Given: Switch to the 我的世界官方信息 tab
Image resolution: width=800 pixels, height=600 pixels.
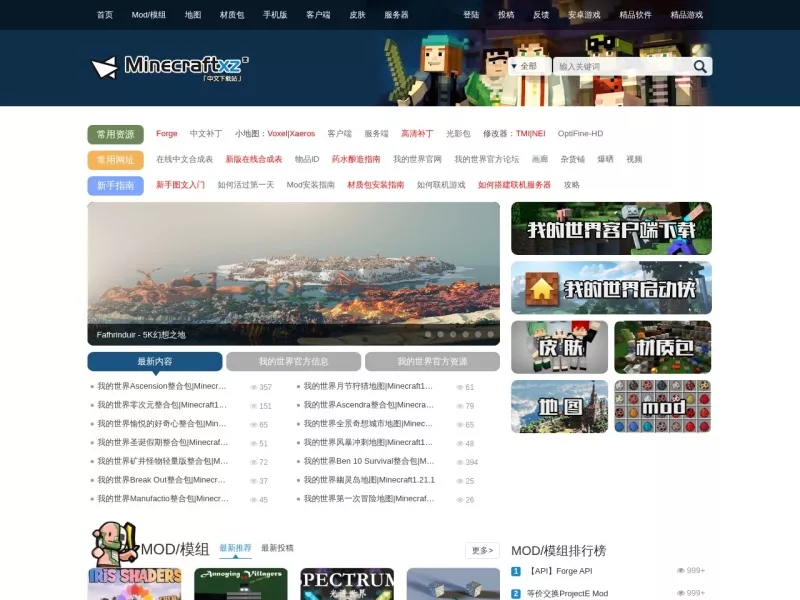Looking at the screenshot, I should [293, 362].
